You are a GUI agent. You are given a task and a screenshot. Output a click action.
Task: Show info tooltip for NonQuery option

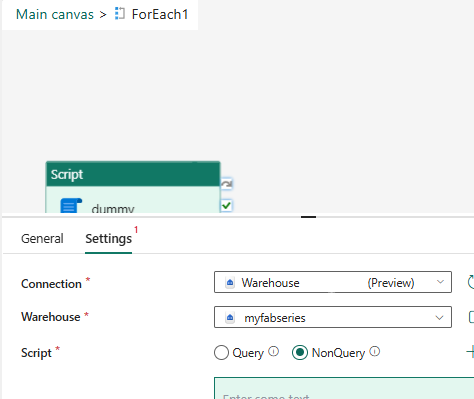point(375,351)
